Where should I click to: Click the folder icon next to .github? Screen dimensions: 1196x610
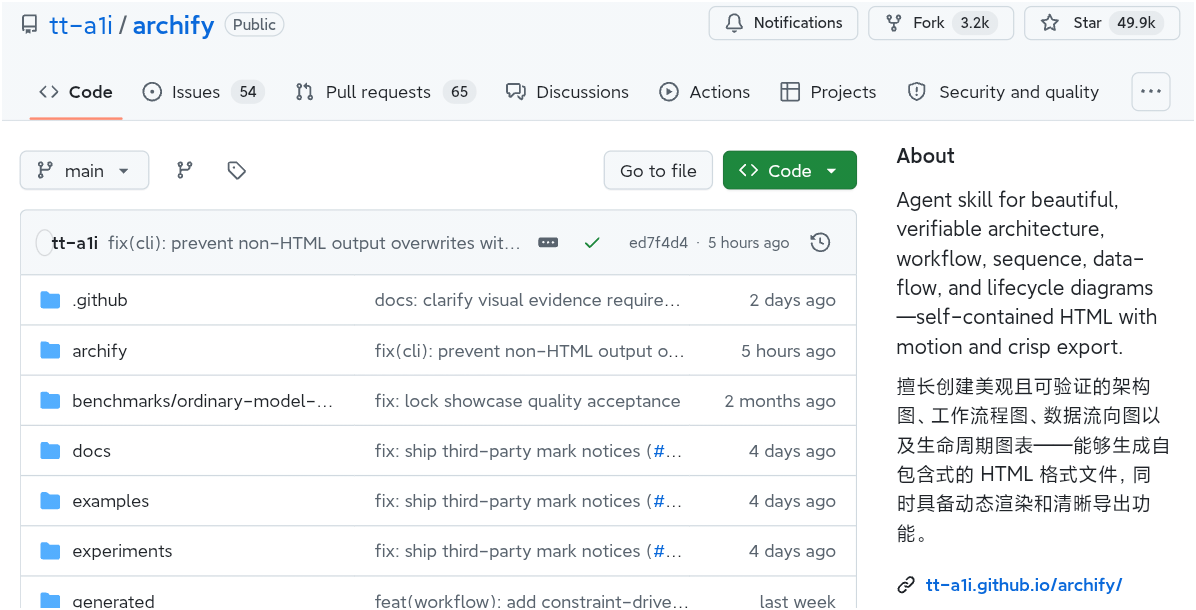(50, 300)
